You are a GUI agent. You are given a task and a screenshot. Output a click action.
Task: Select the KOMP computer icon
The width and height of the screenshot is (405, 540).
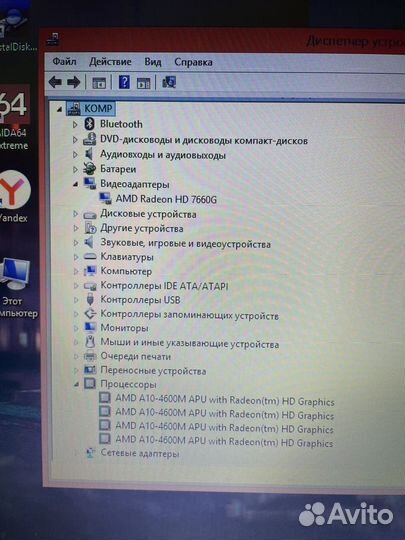[73, 108]
